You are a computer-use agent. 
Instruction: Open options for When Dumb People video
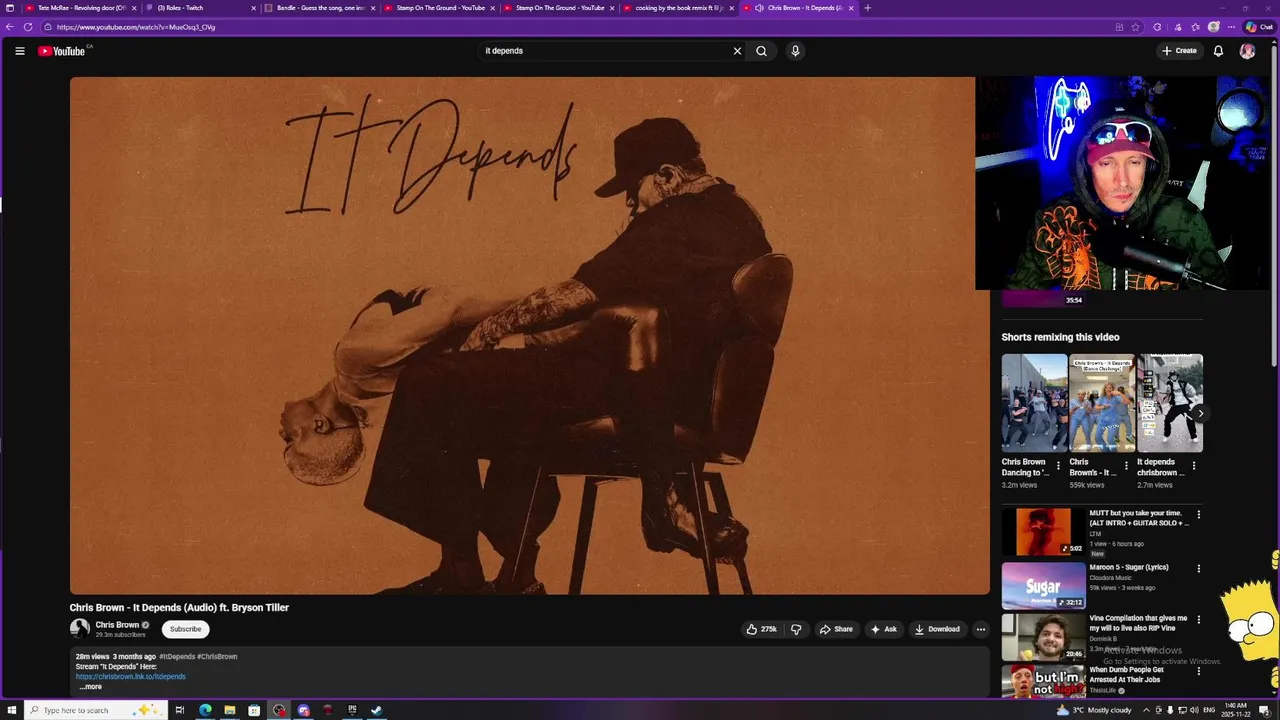point(1198,671)
